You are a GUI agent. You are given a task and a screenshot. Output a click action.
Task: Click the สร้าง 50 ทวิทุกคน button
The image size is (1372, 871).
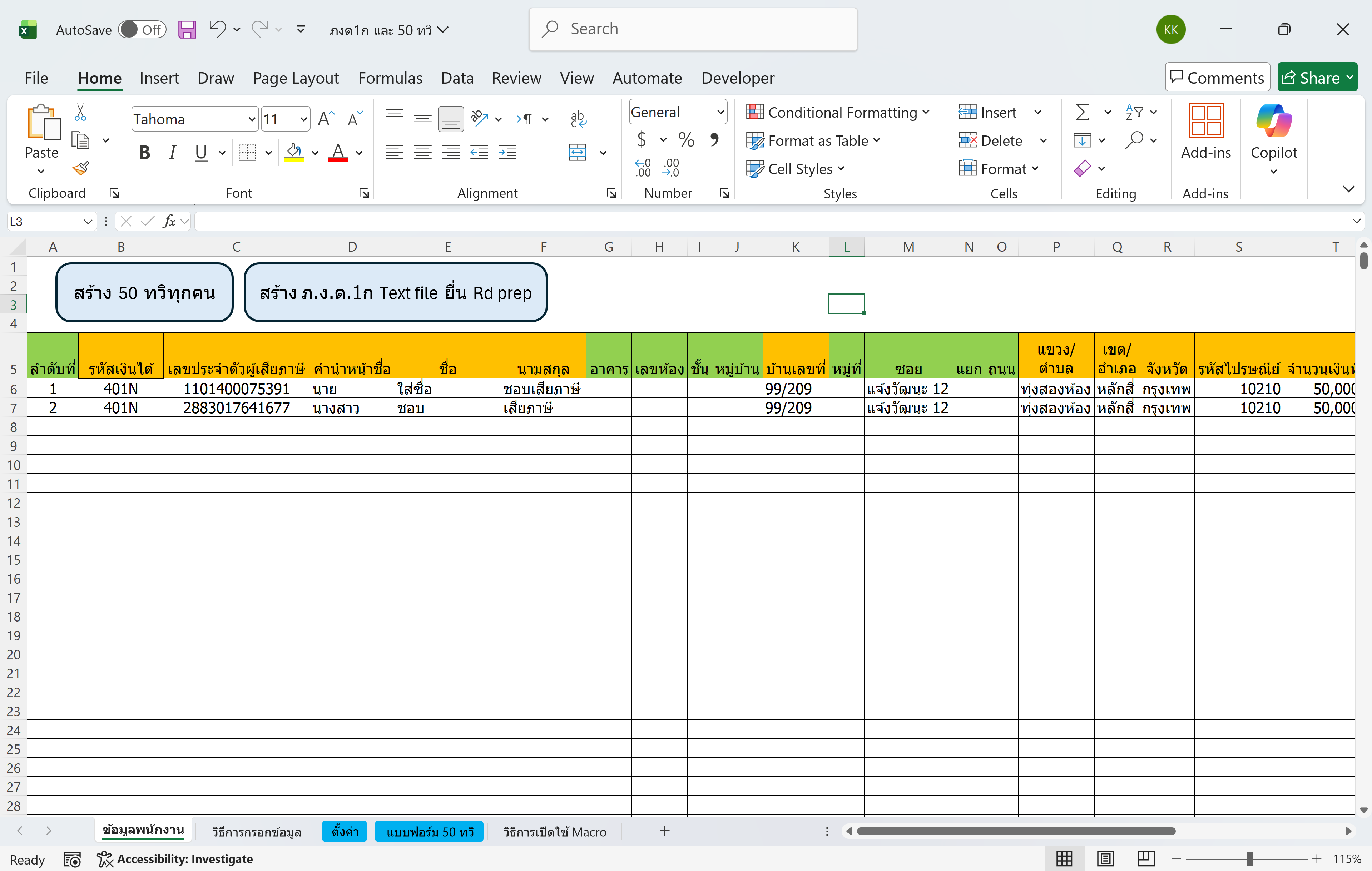[144, 293]
